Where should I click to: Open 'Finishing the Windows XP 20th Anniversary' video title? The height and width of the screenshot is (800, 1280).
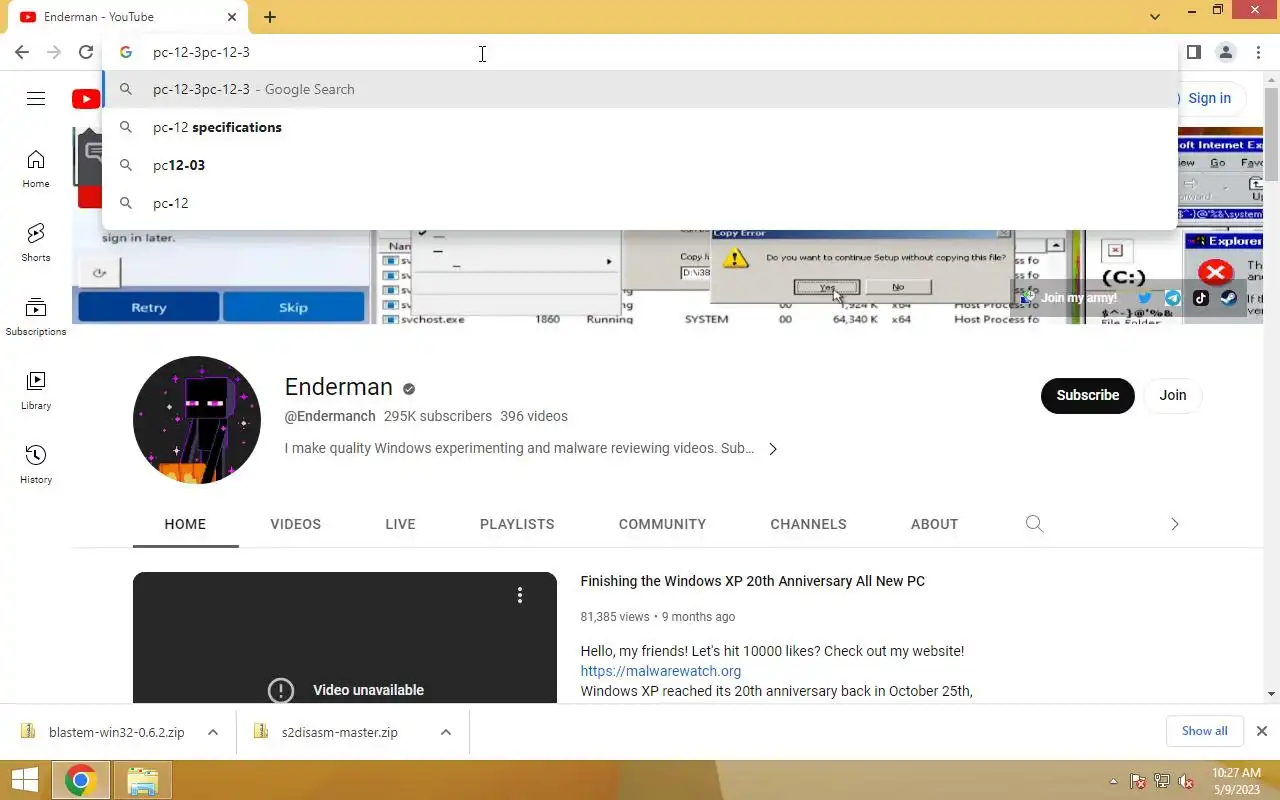coord(752,581)
